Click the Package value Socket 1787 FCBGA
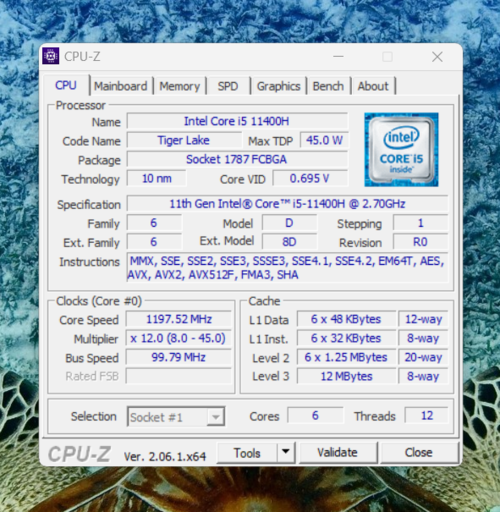The image size is (500, 512). [237, 159]
